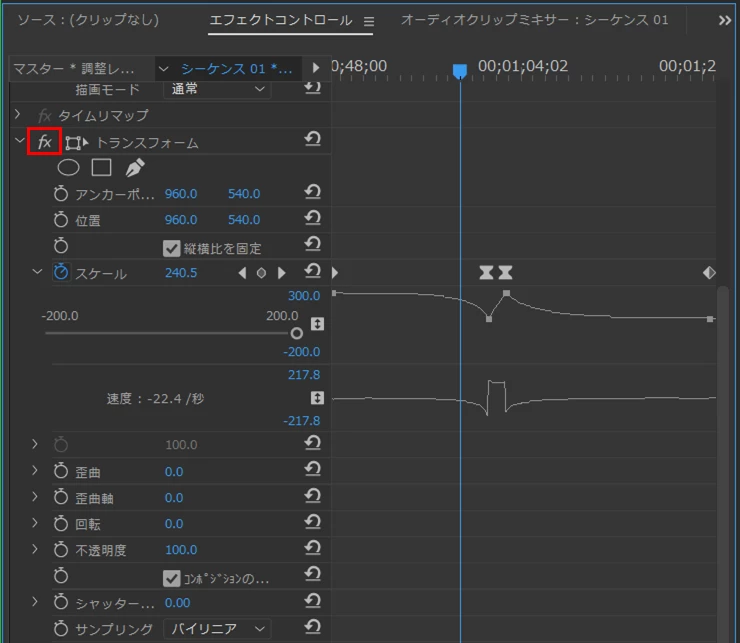Reset the 不透明度 parameter
740x643 pixels.
pyautogui.click(x=312, y=548)
